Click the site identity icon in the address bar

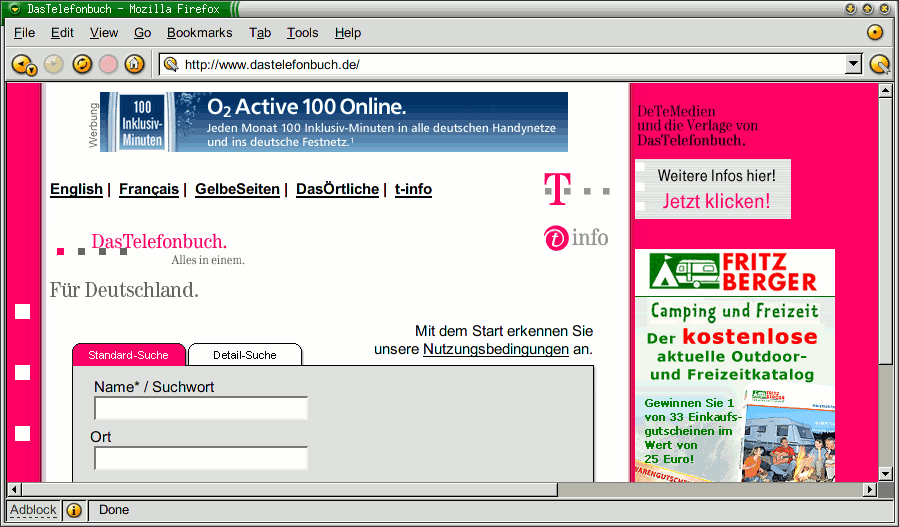point(171,64)
